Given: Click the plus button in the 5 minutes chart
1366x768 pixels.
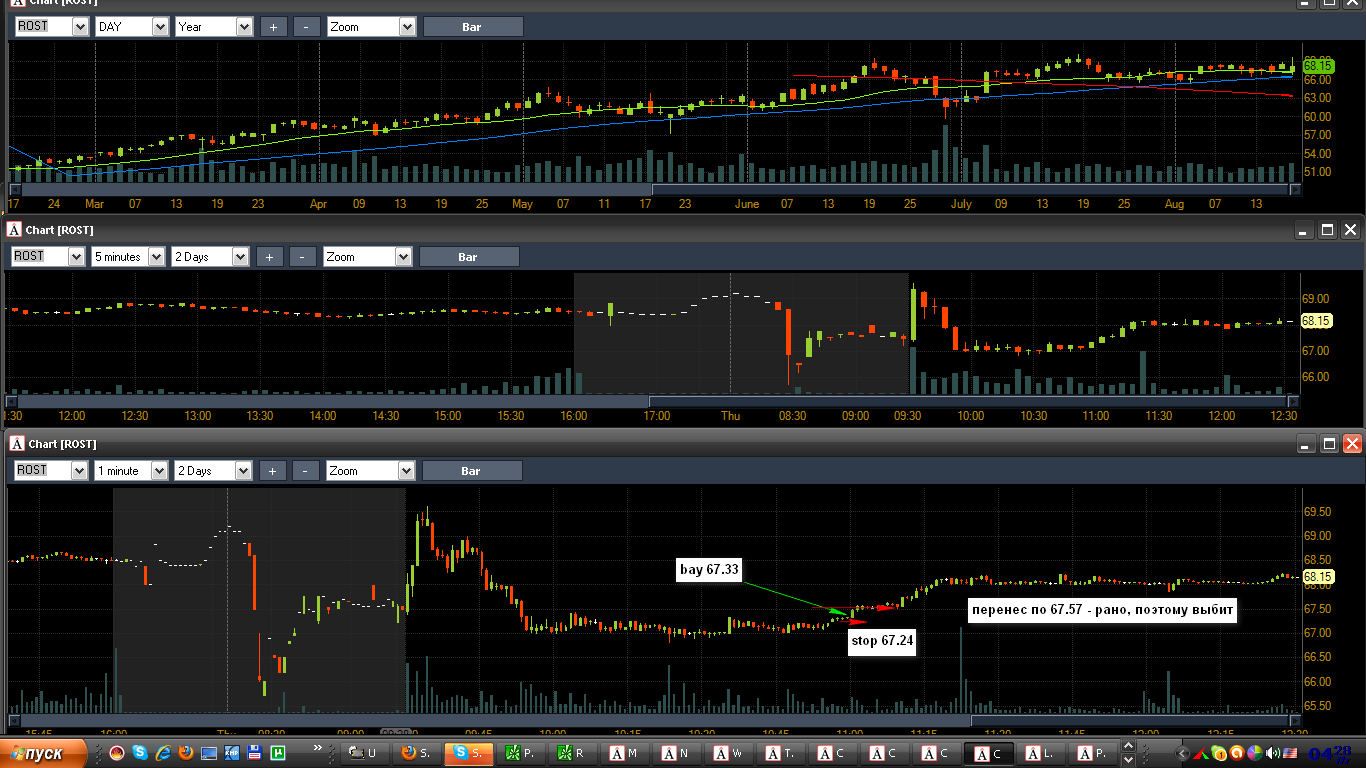Looking at the screenshot, I should [269, 257].
